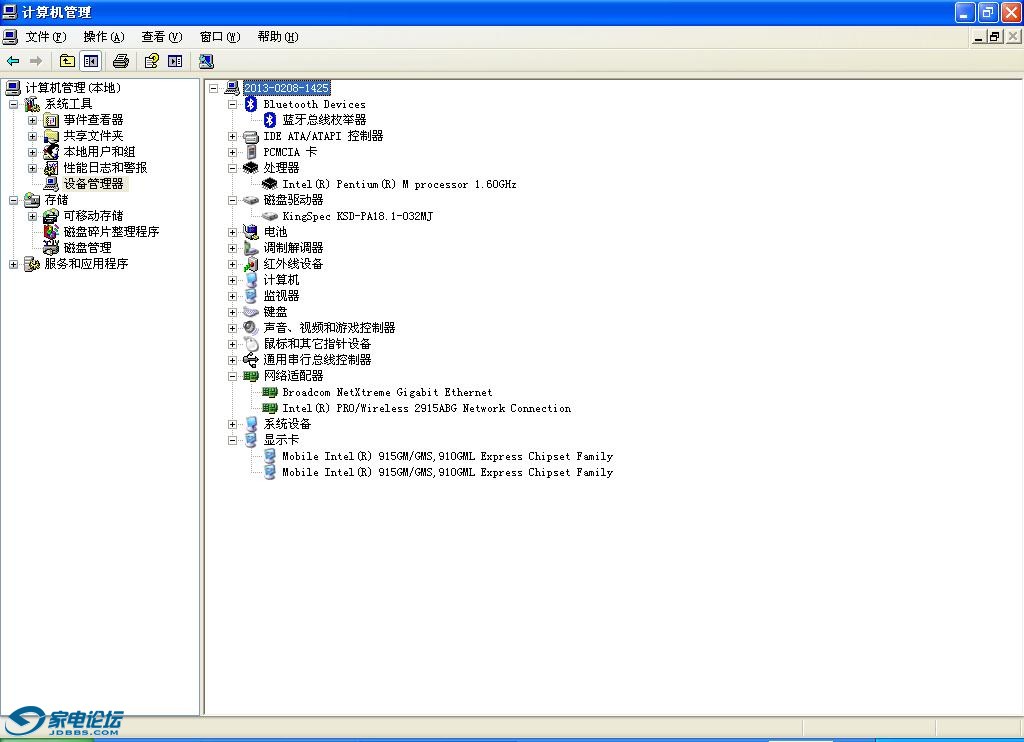Collapse the 网络适配器 node
The height and width of the screenshot is (742, 1024).
(232, 376)
